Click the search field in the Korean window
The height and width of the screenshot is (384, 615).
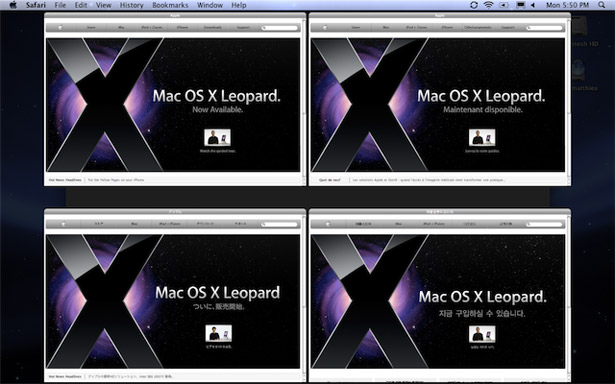point(544,224)
